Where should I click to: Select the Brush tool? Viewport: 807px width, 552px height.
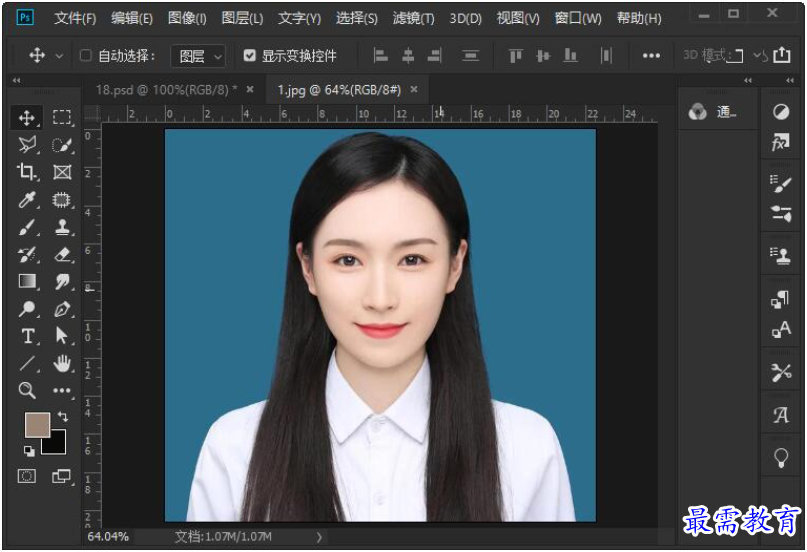coord(27,227)
